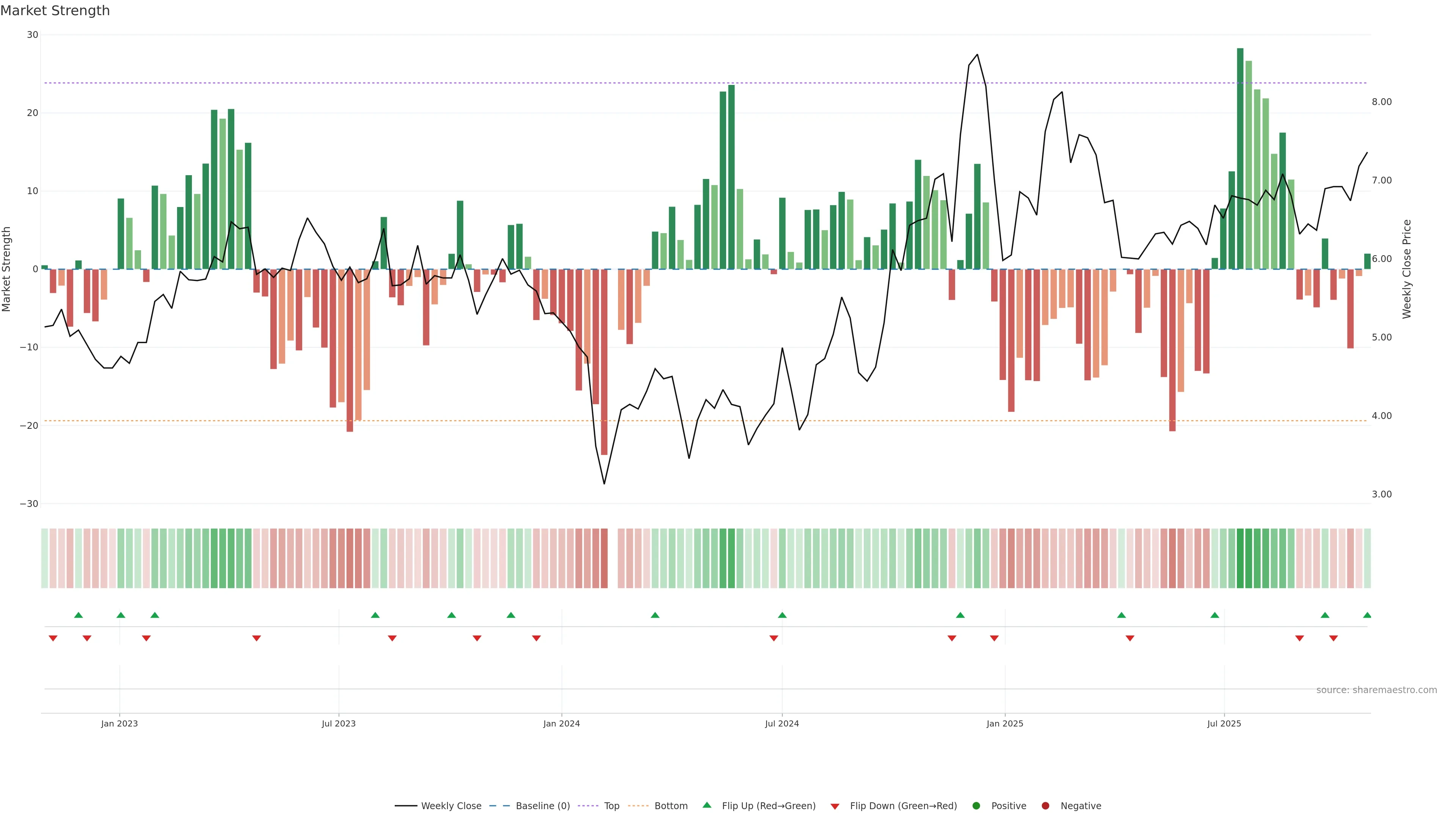1456x819 pixels.
Task: Click the tallest green bar in July 2025
Action: point(1240,158)
